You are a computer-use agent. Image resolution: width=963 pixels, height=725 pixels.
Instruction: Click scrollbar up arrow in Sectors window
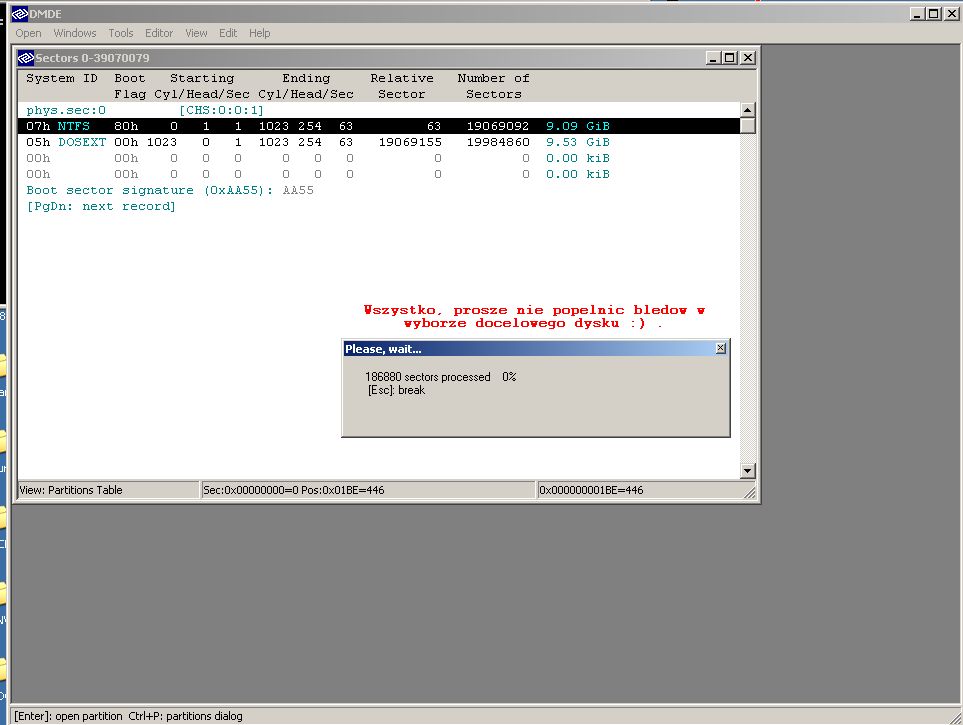[747, 110]
